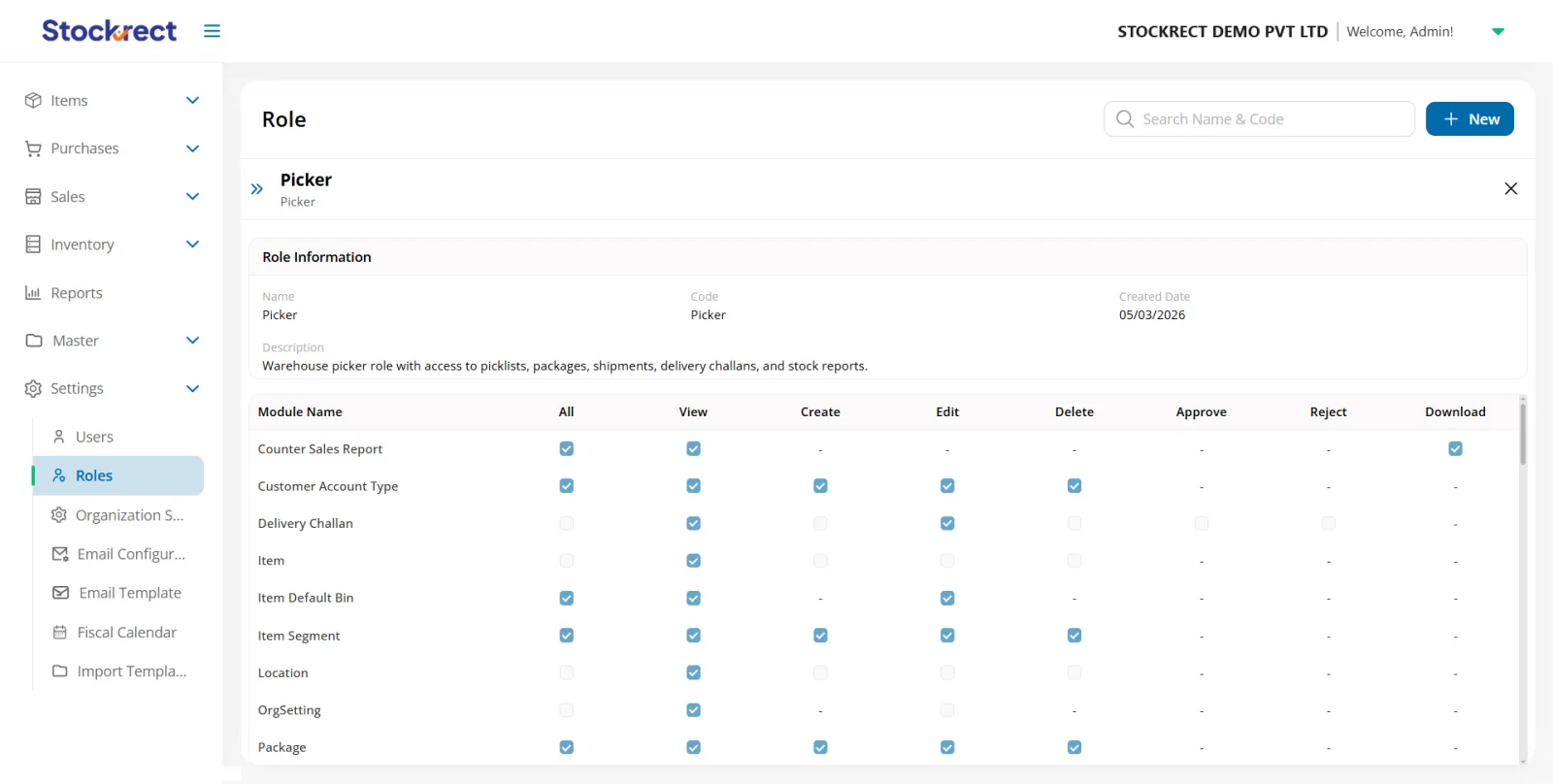Toggle Edit checkbox for Item Default Bin
Viewport: 1553px width, 784px height.
coord(947,598)
